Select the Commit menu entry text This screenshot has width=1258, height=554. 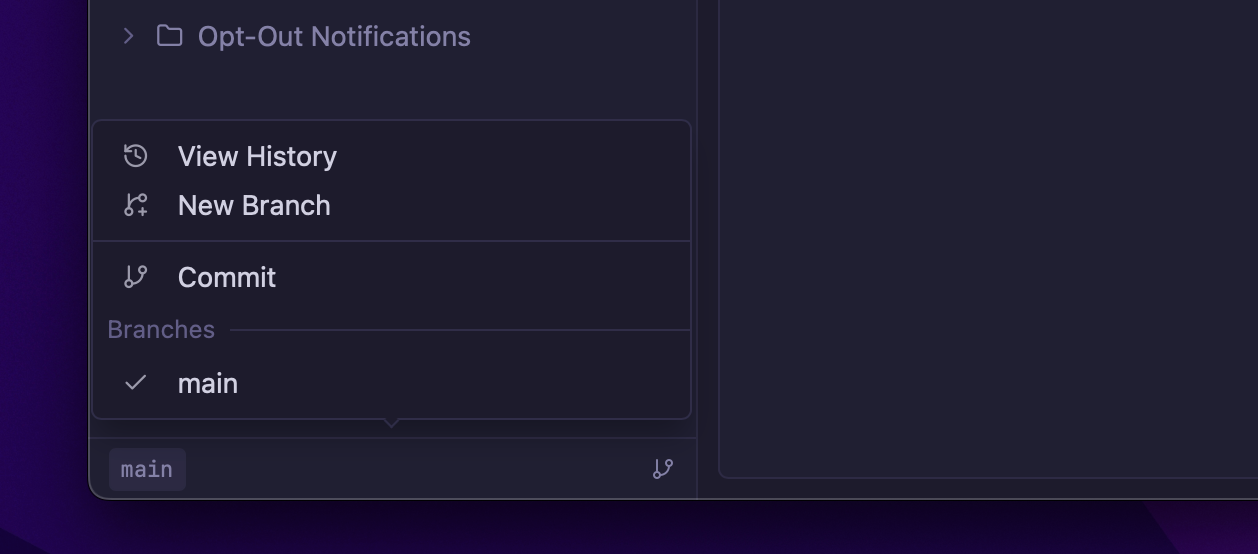(x=227, y=277)
